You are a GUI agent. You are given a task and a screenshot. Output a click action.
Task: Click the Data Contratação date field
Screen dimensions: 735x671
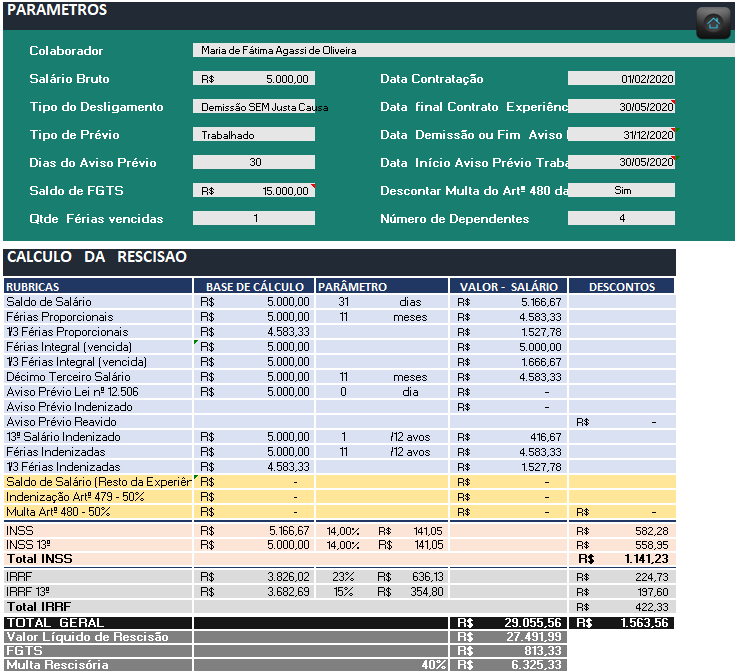(x=621, y=78)
